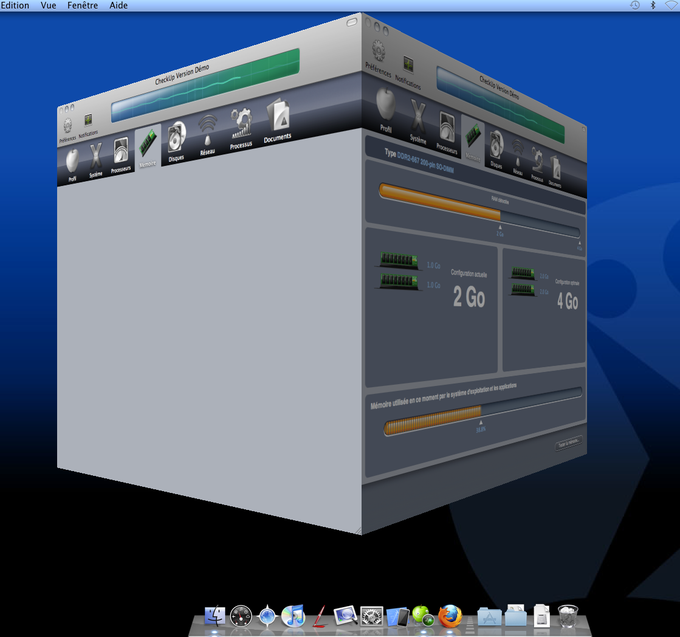
Task: Open the Applications folder in Dock
Action: click(x=489, y=617)
